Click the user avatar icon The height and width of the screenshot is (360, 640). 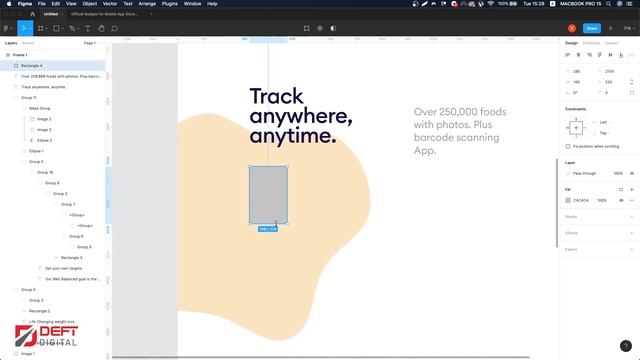click(572, 28)
